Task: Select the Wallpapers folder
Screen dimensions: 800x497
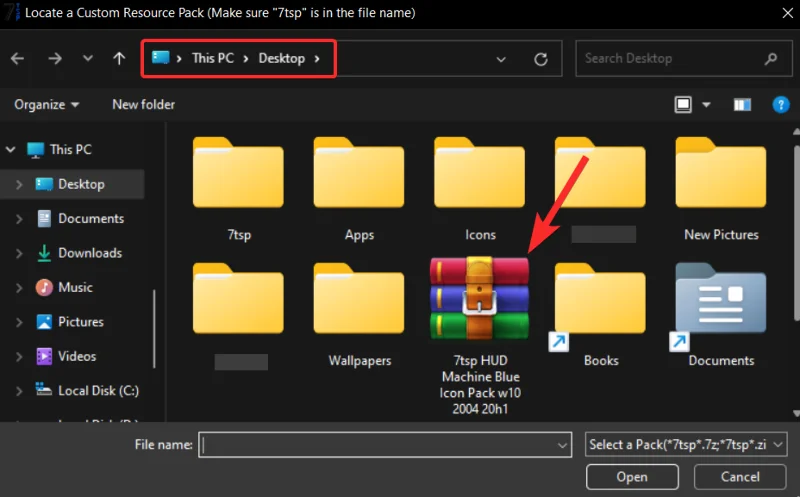Action: click(x=359, y=315)
